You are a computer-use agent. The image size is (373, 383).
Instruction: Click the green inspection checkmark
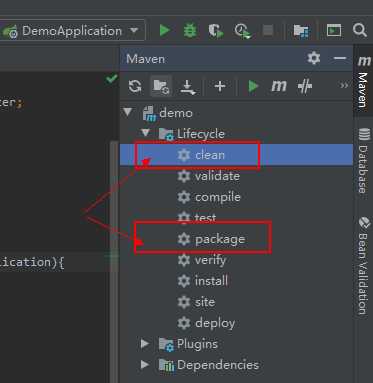click(x=112, y=79)
